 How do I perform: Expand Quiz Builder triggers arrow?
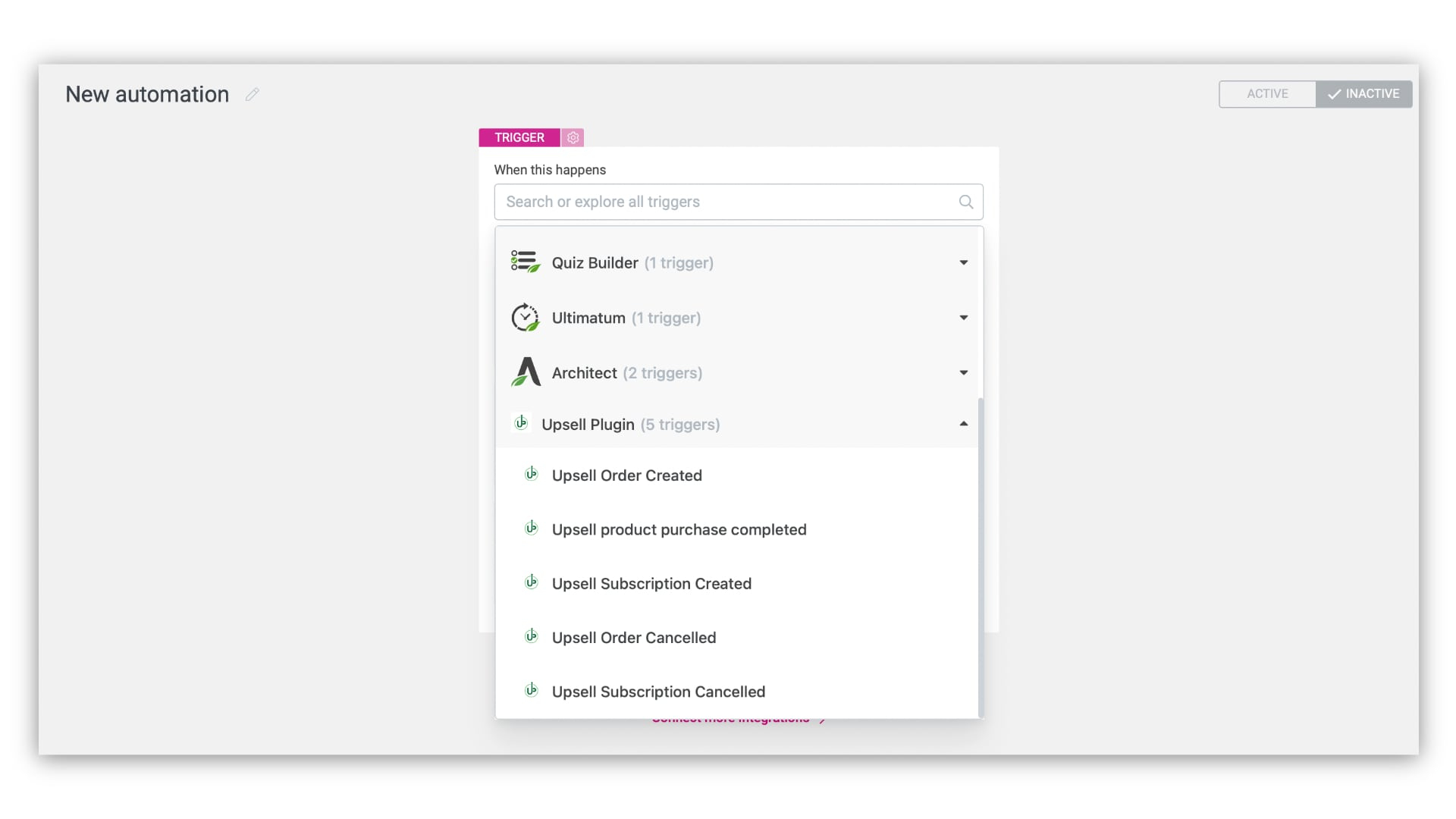tap(963, 262)
